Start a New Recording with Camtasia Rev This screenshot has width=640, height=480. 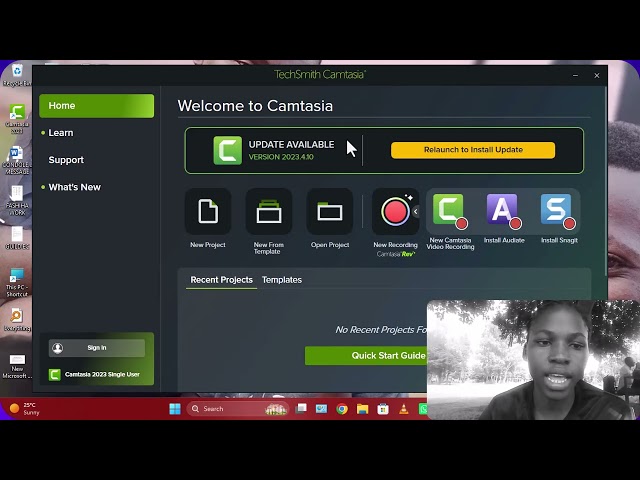point(395,211)
